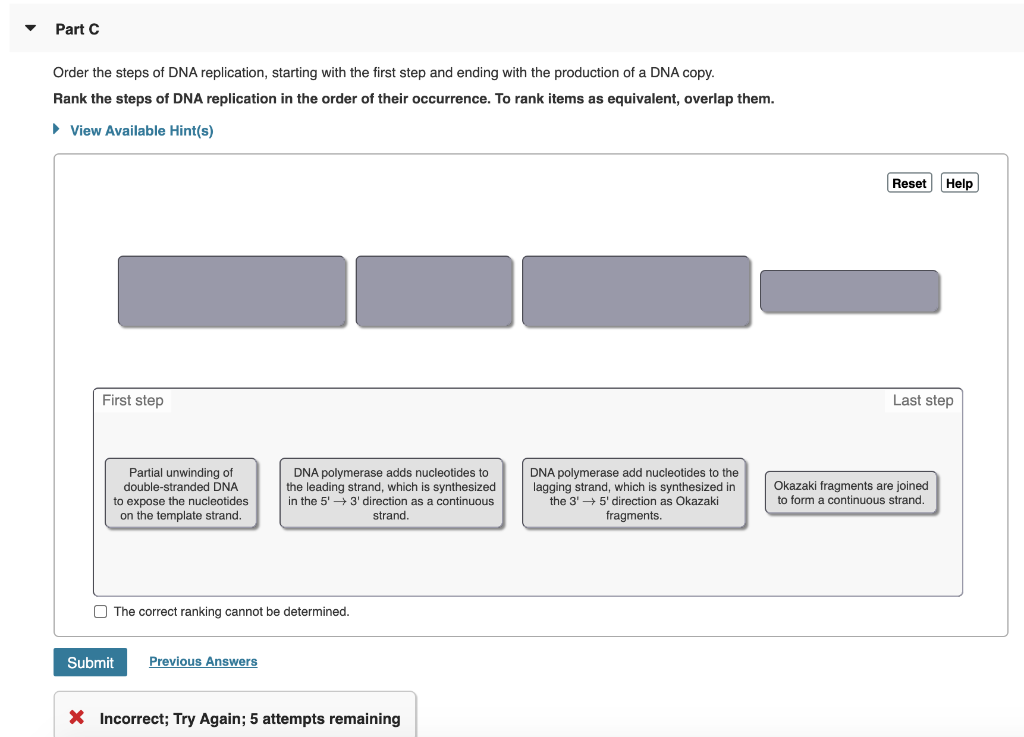
Task: Click the 'Order the steps of DNA replication' instruction
Action: 383,72
